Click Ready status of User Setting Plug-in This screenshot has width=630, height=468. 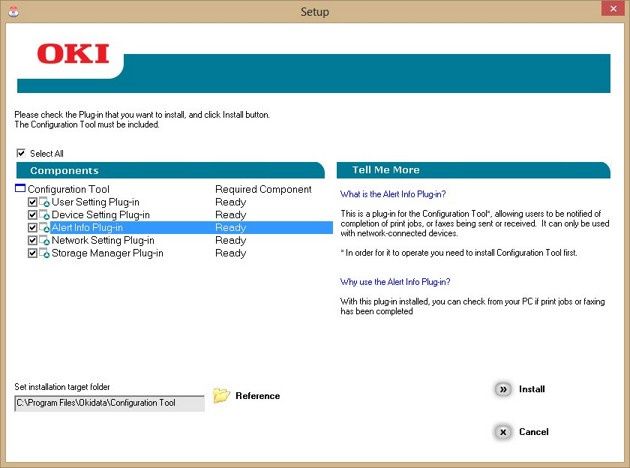click(x=231, y=202)
